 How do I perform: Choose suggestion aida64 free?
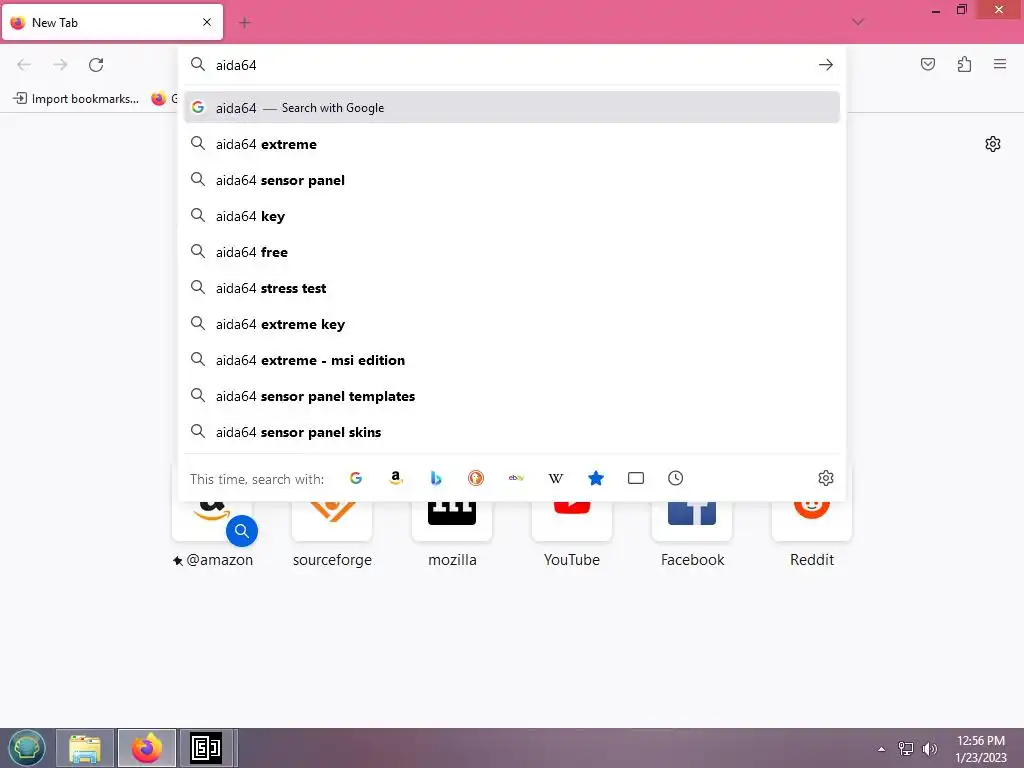[512, 251]
